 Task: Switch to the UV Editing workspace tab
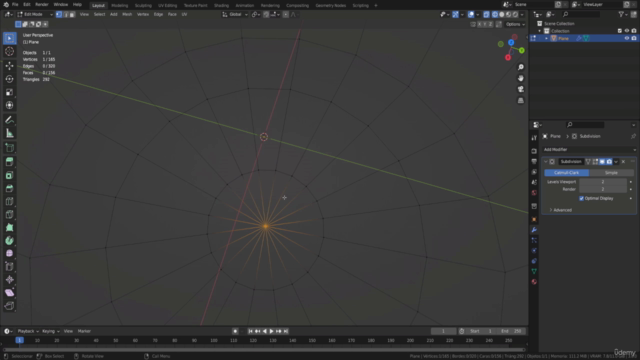167,5
